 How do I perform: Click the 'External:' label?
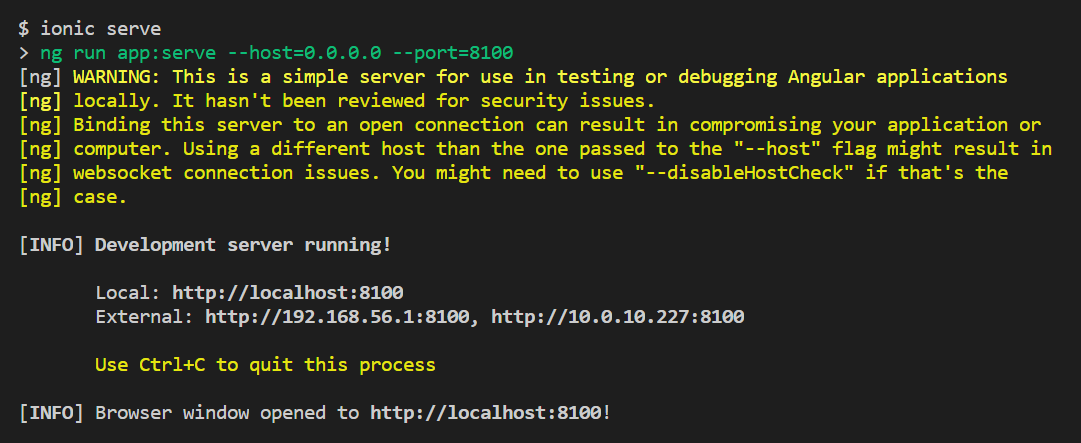[145, 316]
